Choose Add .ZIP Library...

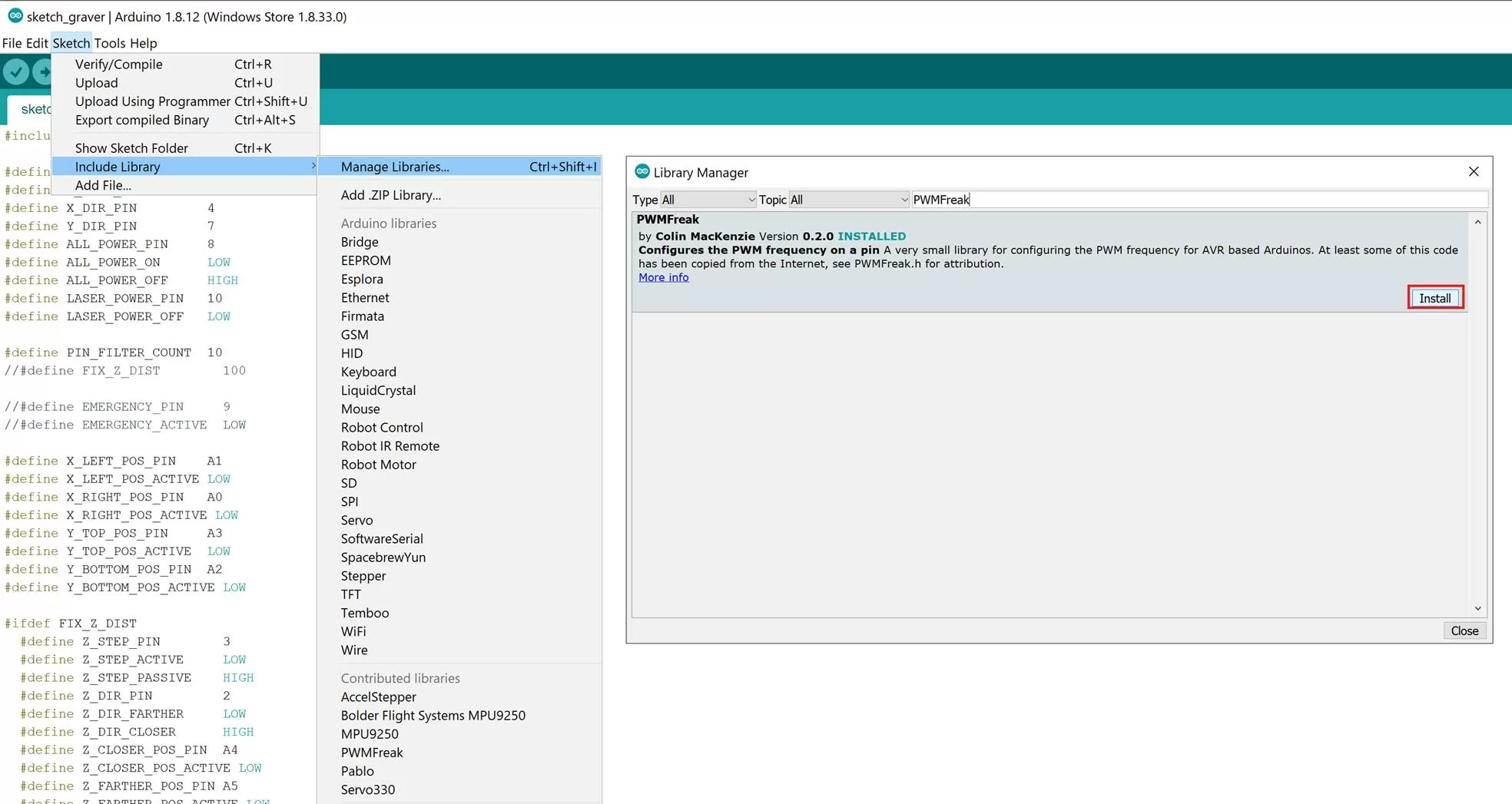click(x=459, y=195)
